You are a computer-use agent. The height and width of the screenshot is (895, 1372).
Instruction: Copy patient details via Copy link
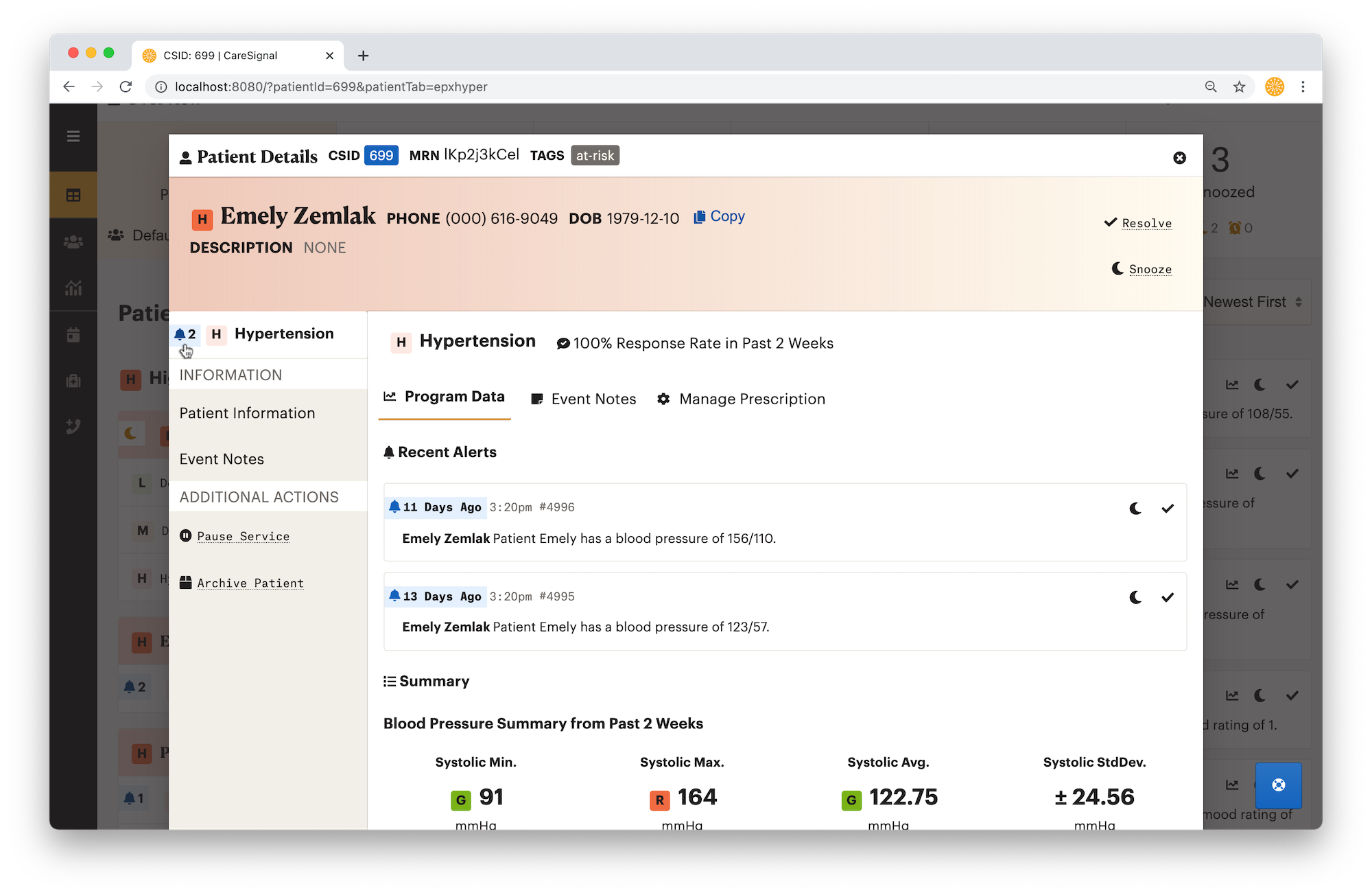click(719, 216)
